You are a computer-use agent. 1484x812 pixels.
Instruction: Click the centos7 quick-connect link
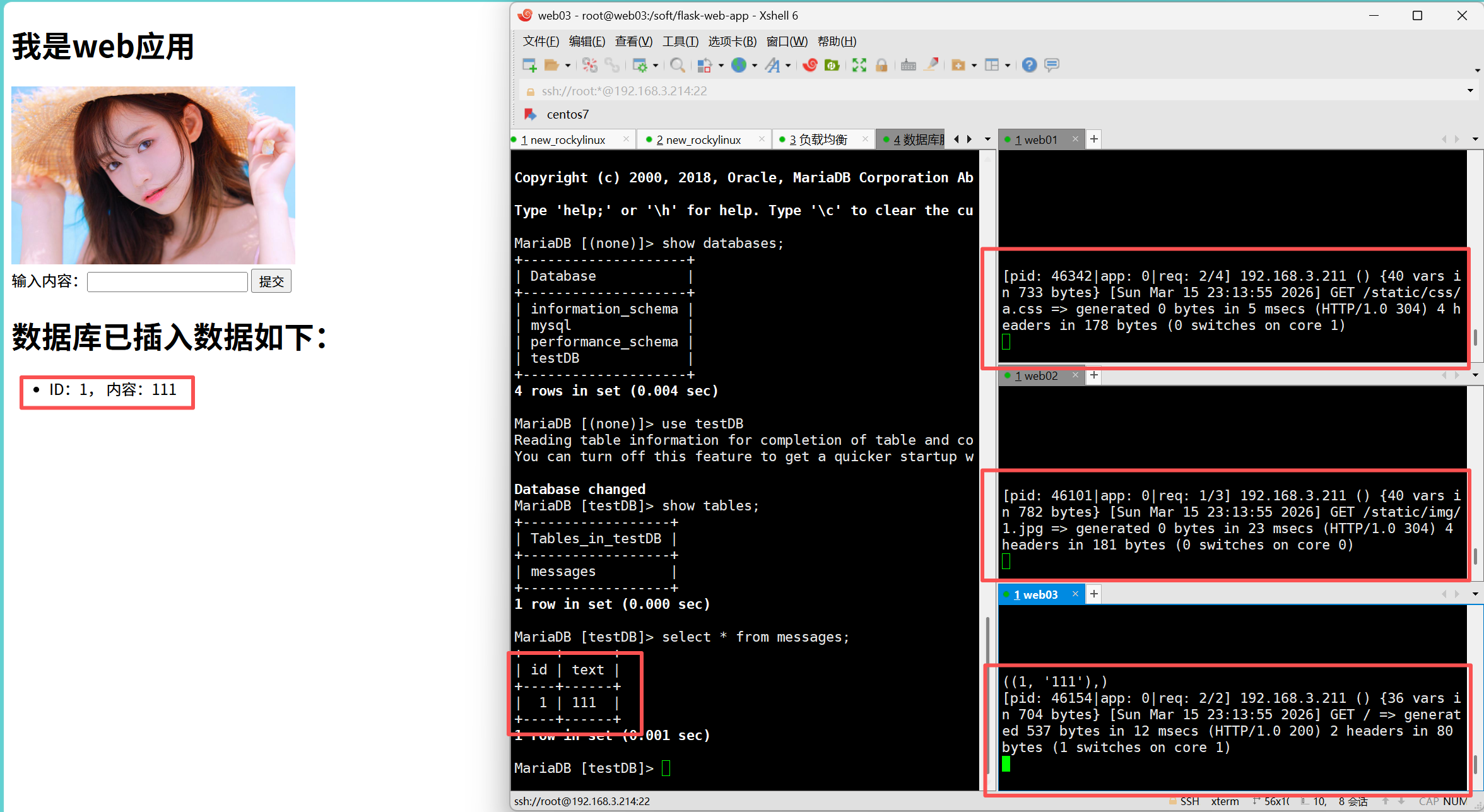click(567, 114)
